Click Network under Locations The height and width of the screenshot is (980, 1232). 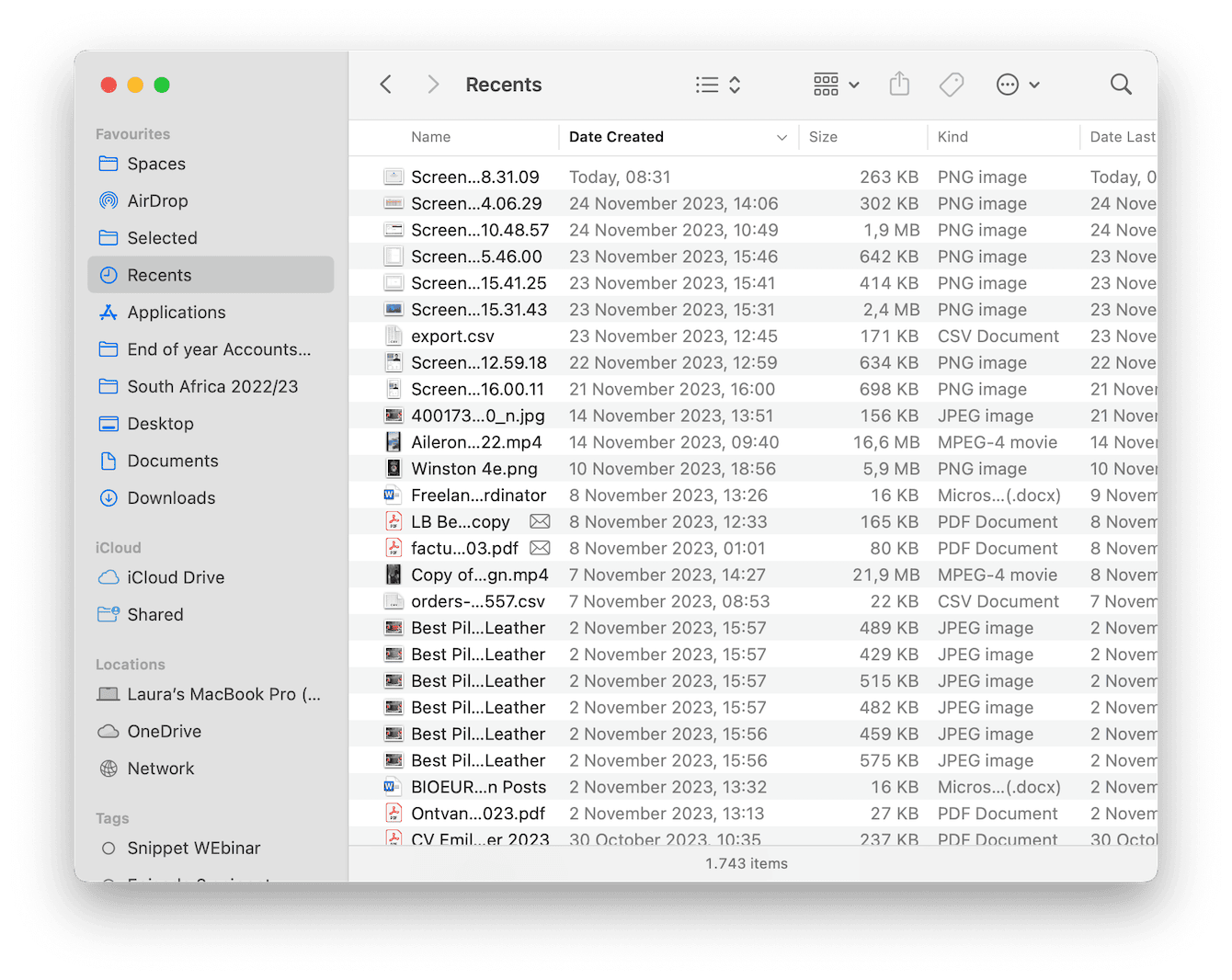pyautogui.click(x=161, y=768)
